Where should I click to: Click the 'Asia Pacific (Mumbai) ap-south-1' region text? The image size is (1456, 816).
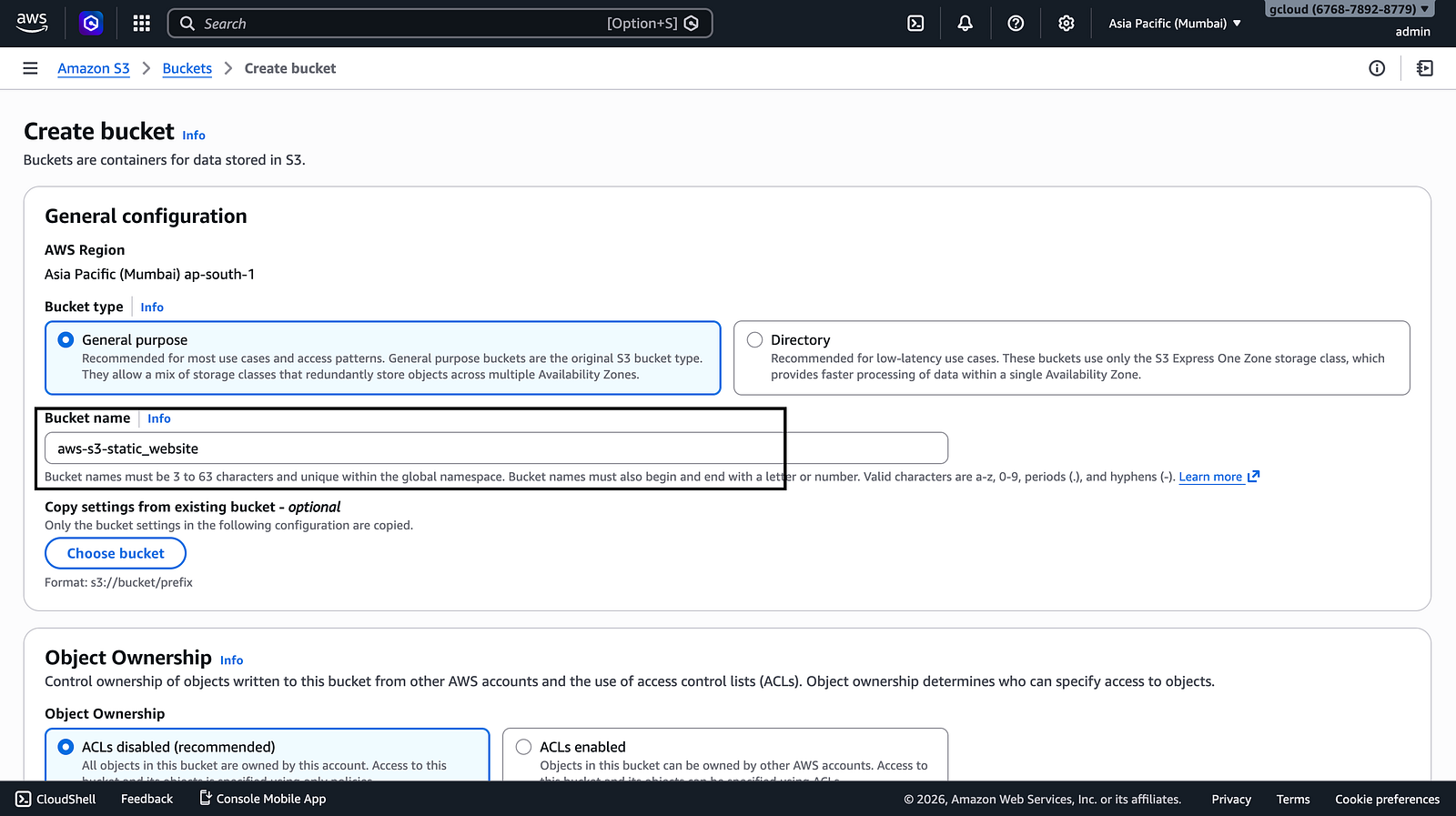pos(150,274)
